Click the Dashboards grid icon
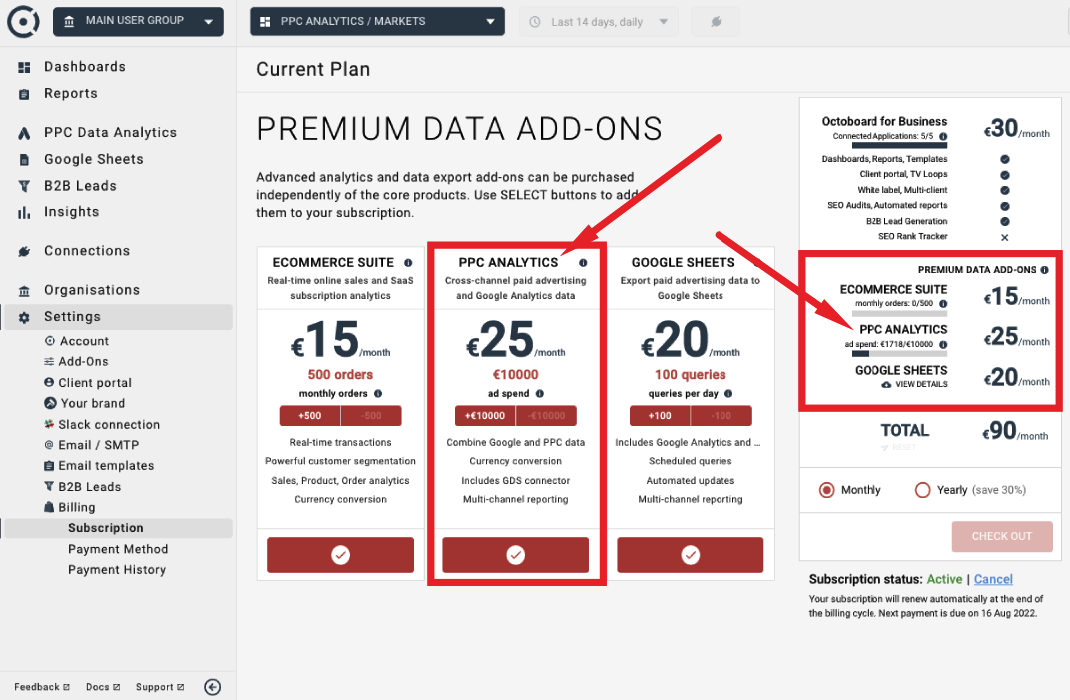Viewport: 1070px width, 700px height. point(25,68)
